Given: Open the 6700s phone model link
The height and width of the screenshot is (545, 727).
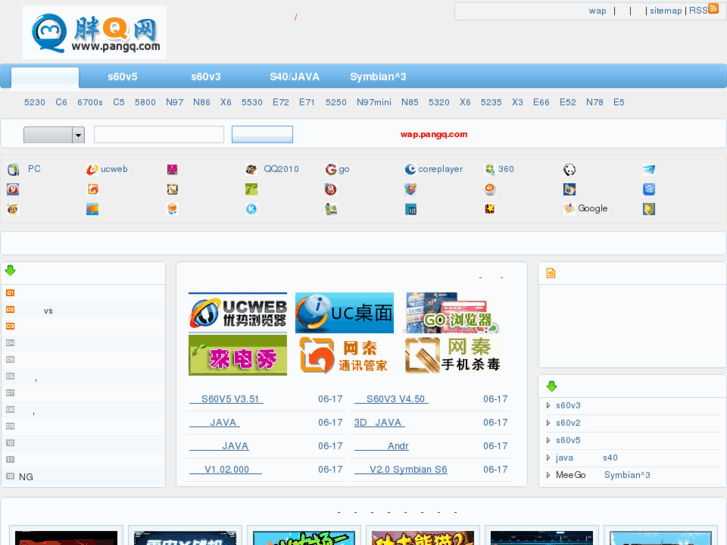Looking at the screenshot, I should (90, 103).
